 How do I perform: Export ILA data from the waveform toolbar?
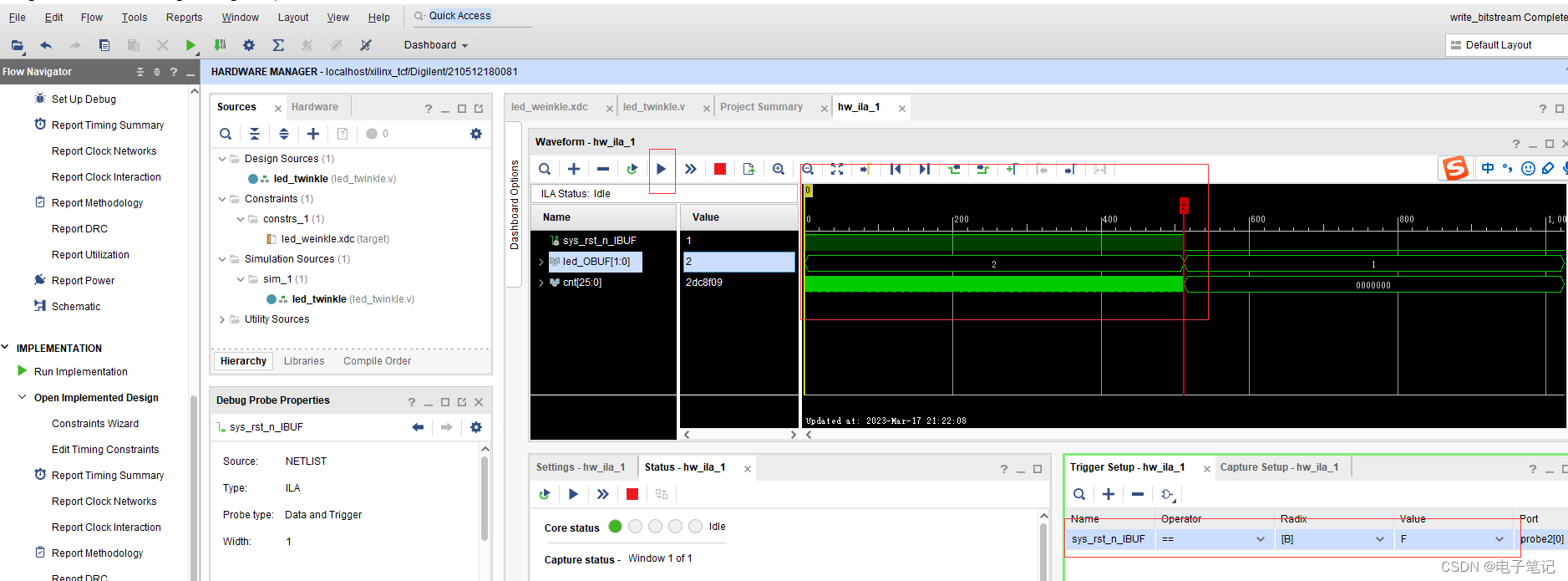[x=748, y=169]
